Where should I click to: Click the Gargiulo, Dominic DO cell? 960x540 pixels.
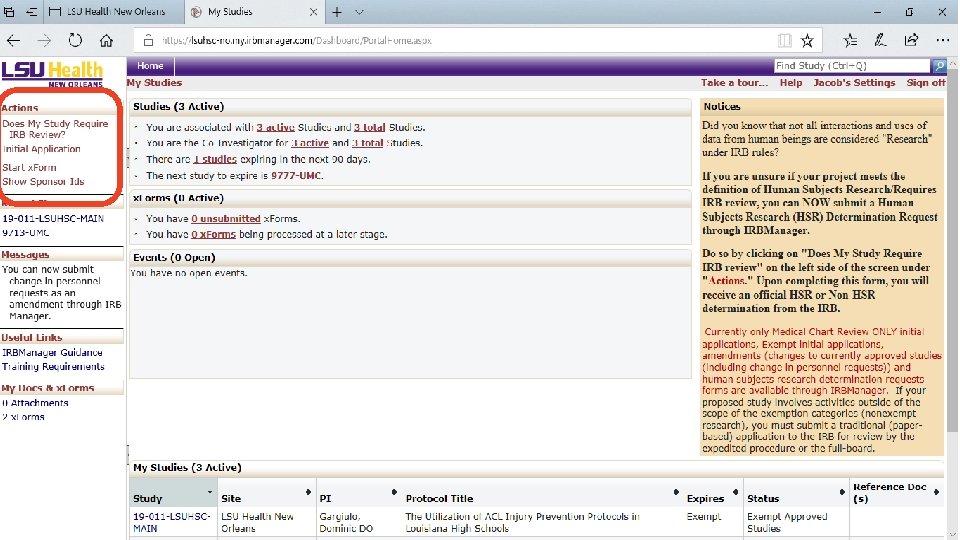tap(346, 522)
